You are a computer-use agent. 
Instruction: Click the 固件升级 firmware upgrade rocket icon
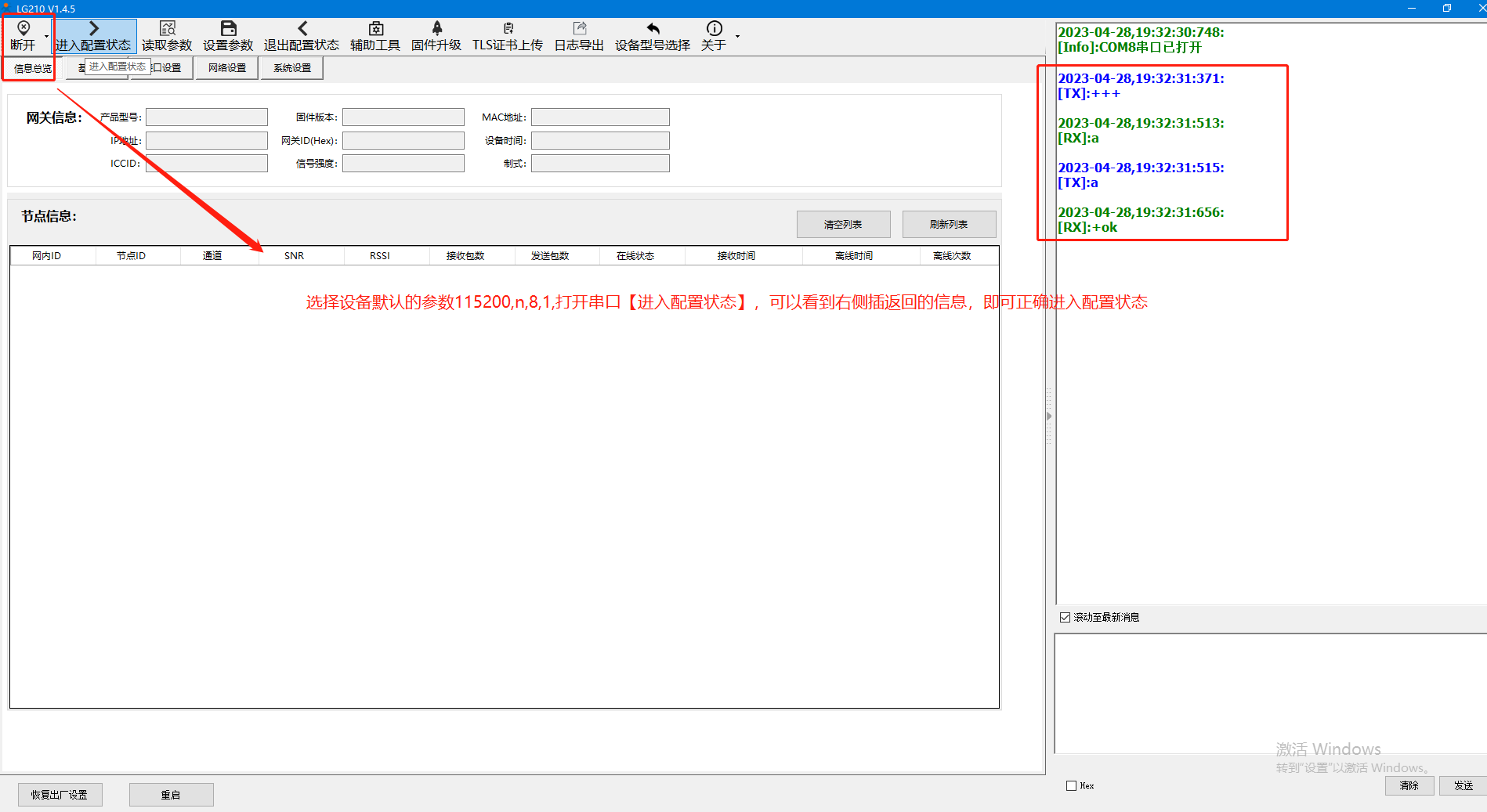(436, 29)
